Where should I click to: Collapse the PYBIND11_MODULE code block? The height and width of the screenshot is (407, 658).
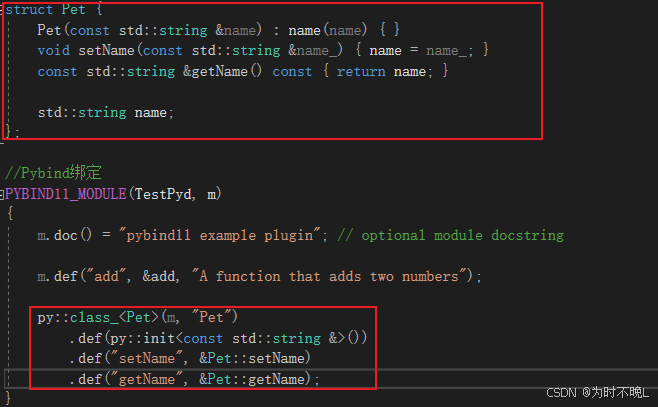(x=2, y=194)
